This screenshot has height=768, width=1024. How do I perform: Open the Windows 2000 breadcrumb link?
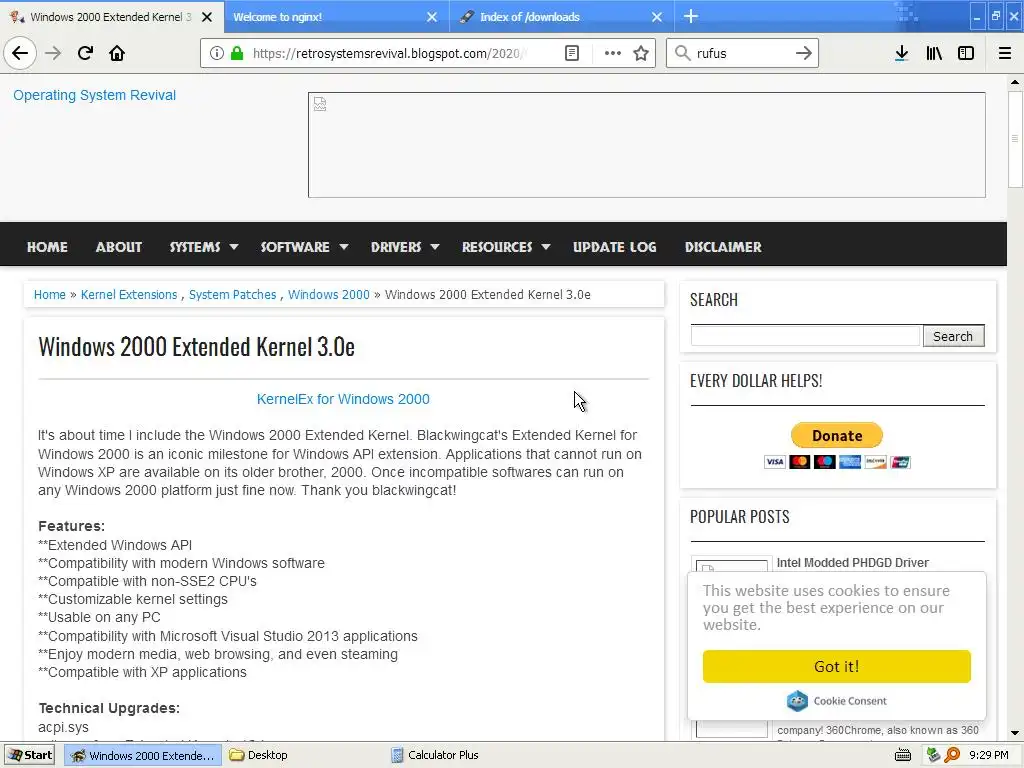point(328,295)
